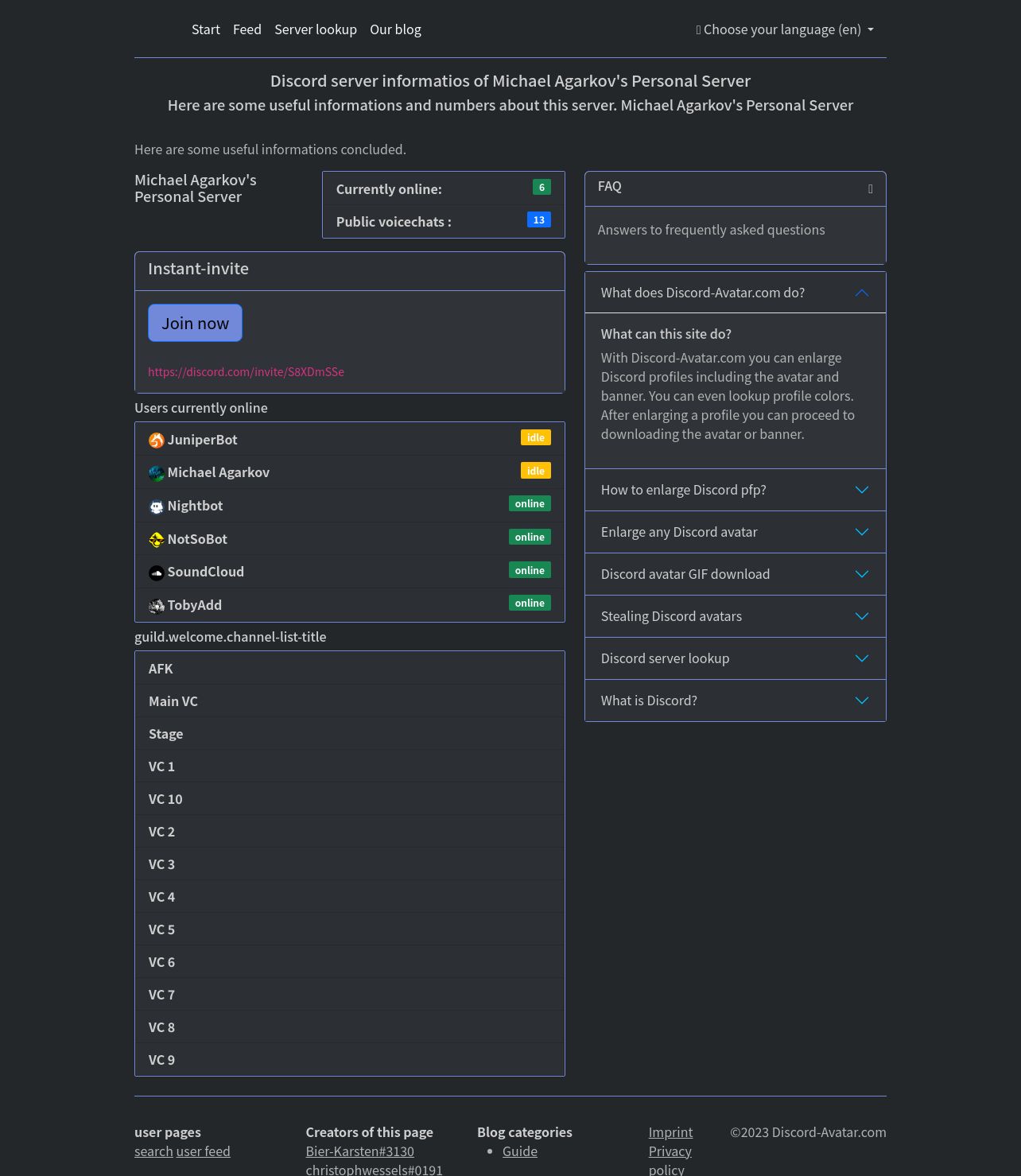Click the SoundCloud avatar icon
Image resolution: width=1021 pixels, height=1176 pixels.
(x=157, y=572)
